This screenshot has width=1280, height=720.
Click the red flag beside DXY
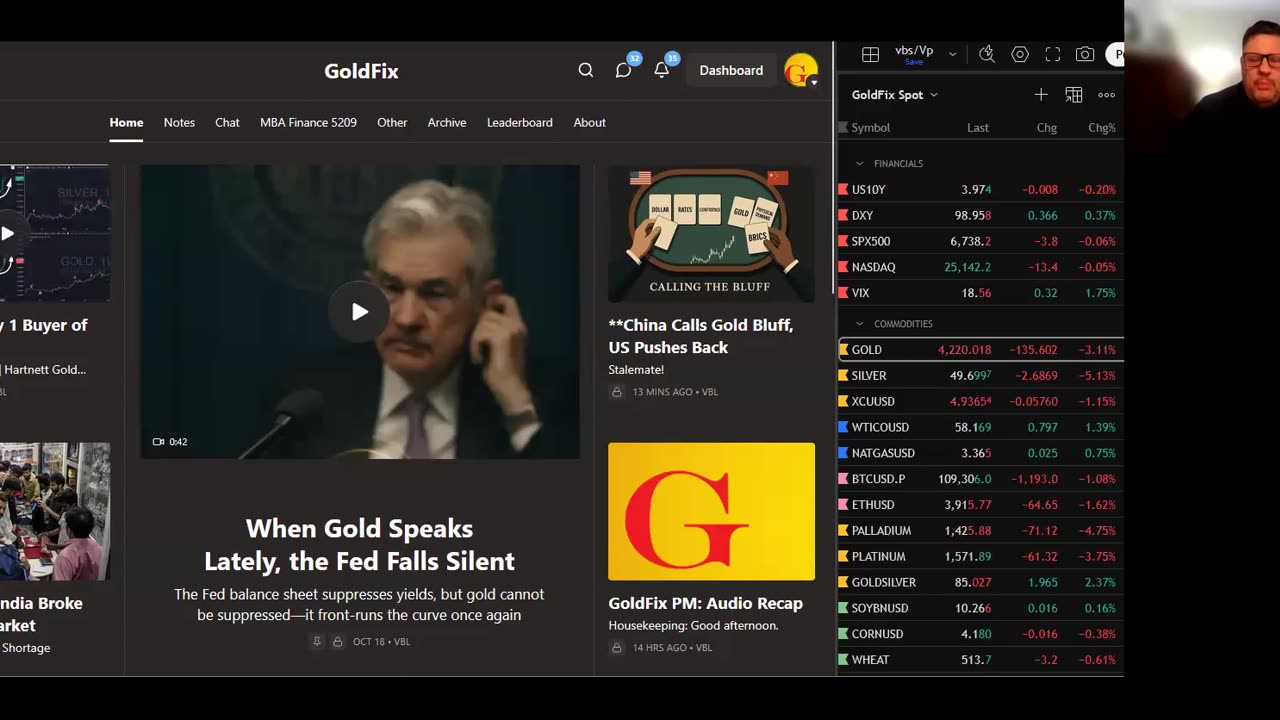pyautogui.click(x=843, y=215)
